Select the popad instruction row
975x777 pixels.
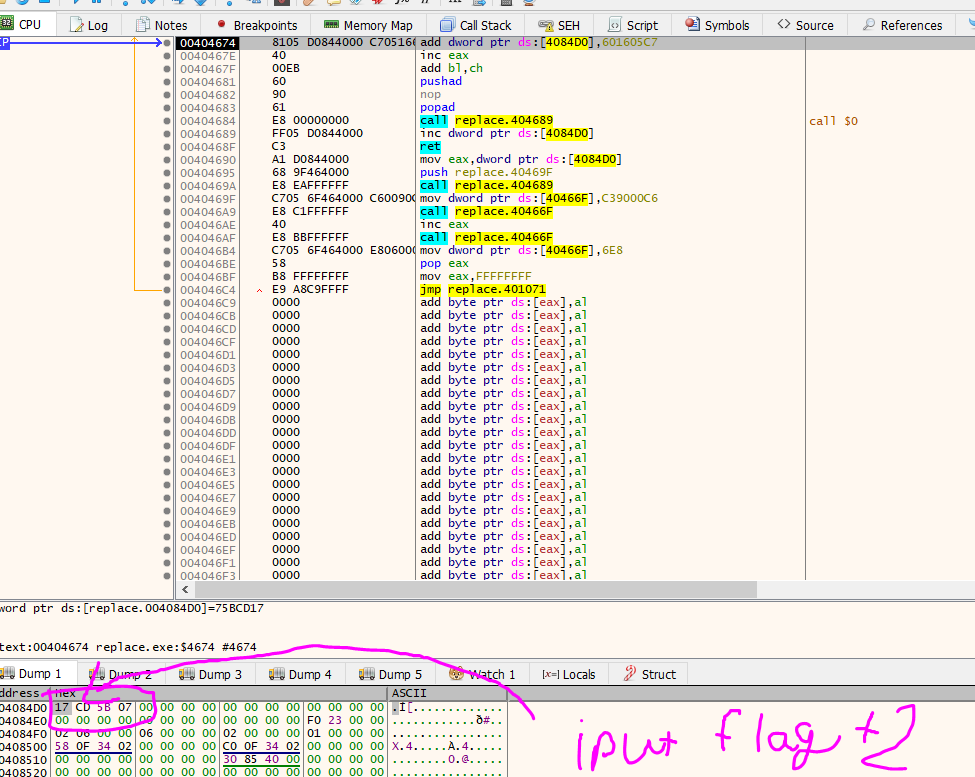[437, 108]
